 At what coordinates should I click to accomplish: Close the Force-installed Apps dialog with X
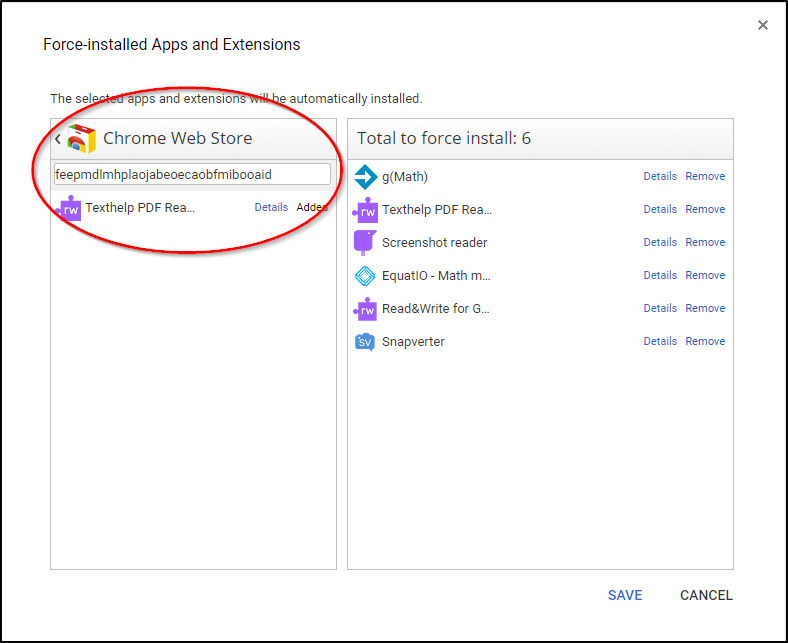pyautogui.click(x=762, y=25)
